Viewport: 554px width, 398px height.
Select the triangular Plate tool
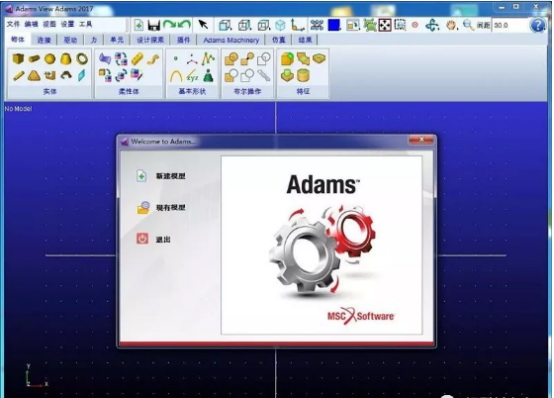34,75
